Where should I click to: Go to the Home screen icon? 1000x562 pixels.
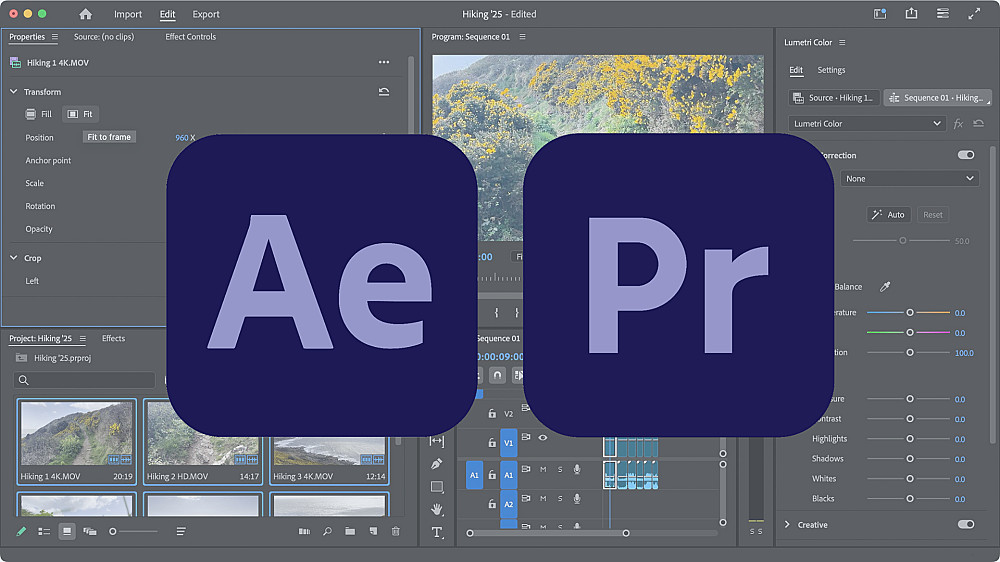click(x=85, y=14)
